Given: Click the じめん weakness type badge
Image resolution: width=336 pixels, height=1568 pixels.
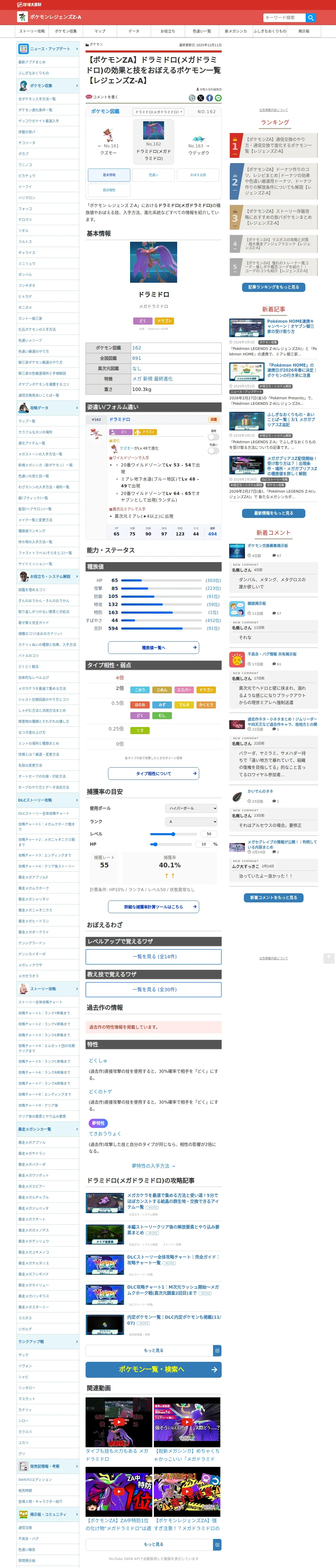Looking at the screenshot, I should [x=162, y=690].
